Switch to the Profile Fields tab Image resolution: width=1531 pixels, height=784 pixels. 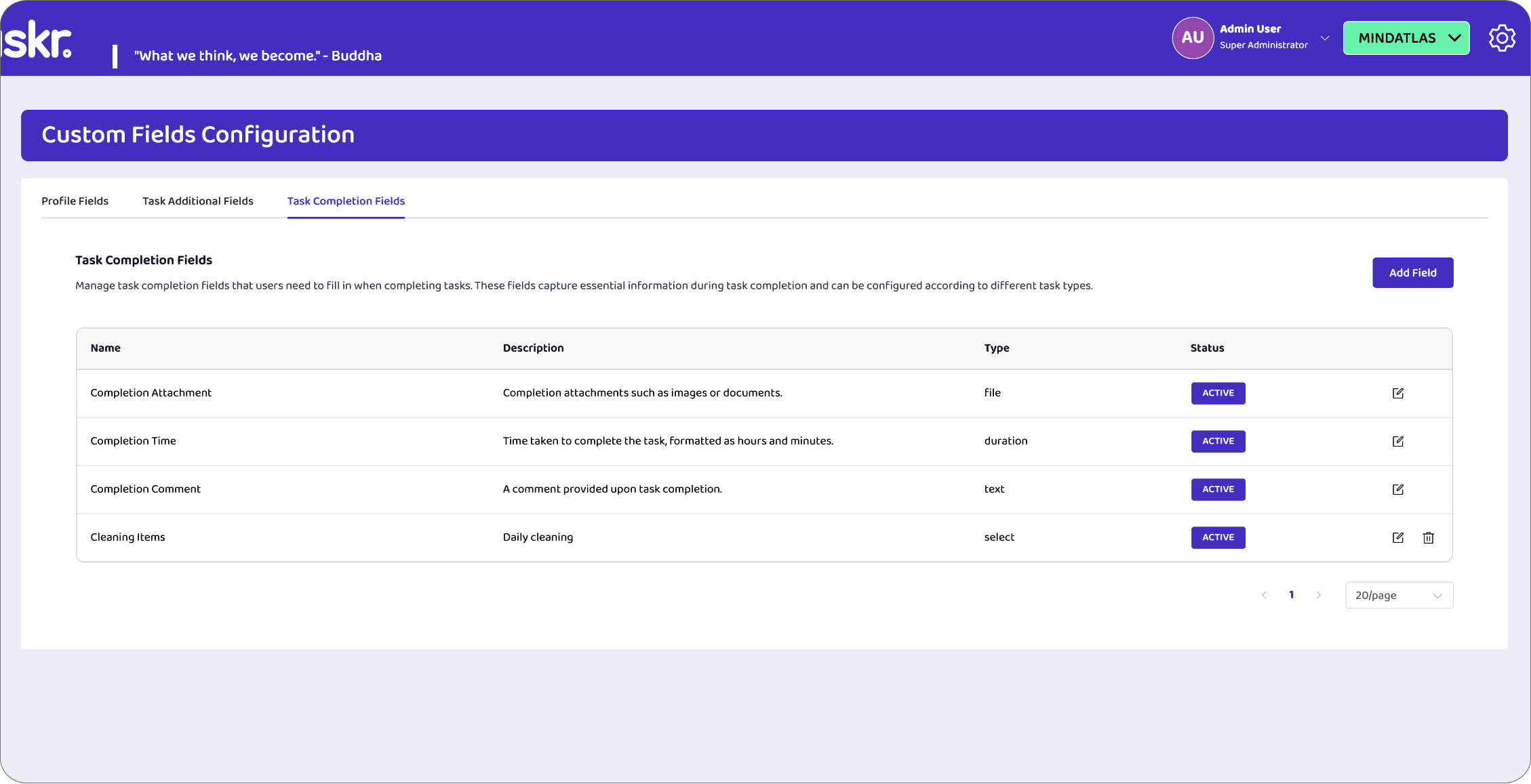click(75, 201)
